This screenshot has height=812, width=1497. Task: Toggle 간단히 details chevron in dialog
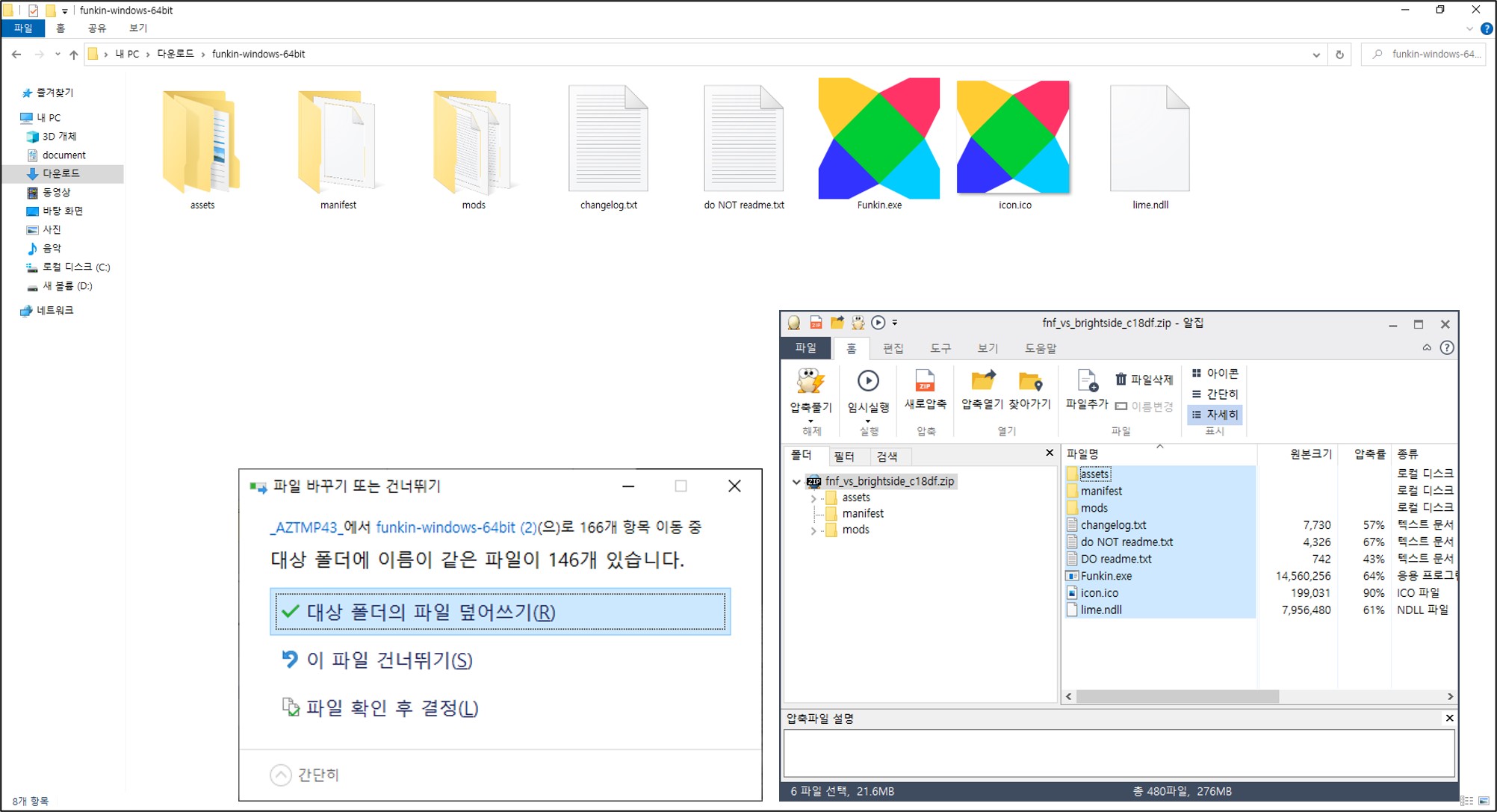pyautogui.click(x=281, y=775)
